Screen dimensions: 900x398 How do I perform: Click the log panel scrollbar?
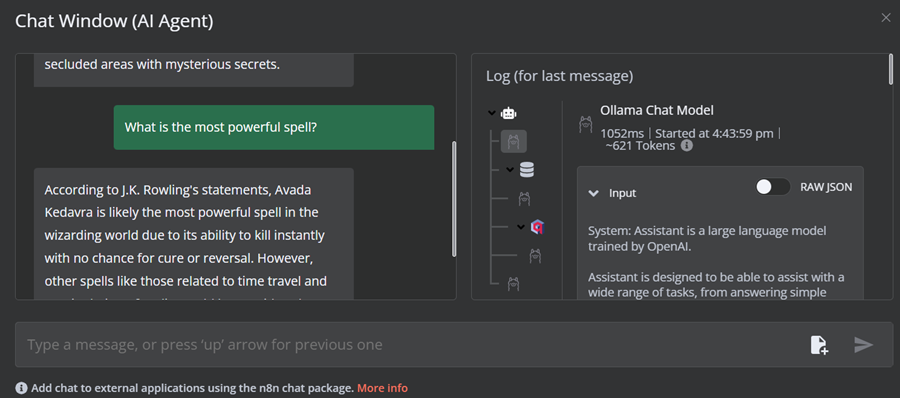click(891, 69)
